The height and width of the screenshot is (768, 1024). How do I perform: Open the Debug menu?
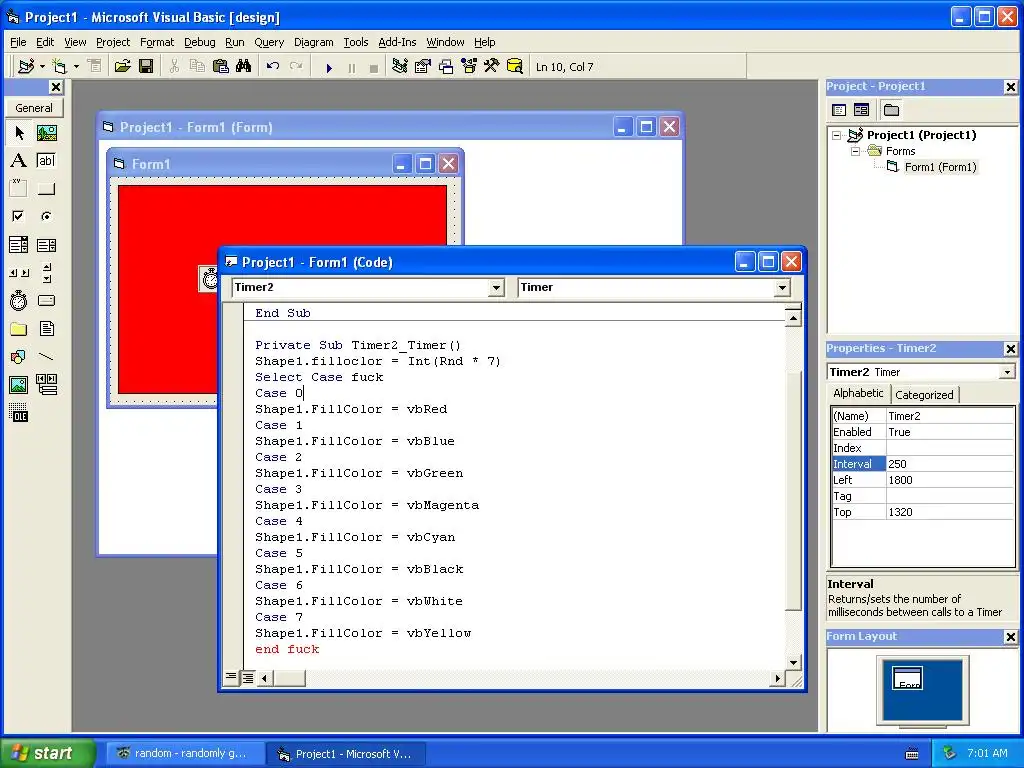point(199,42)
